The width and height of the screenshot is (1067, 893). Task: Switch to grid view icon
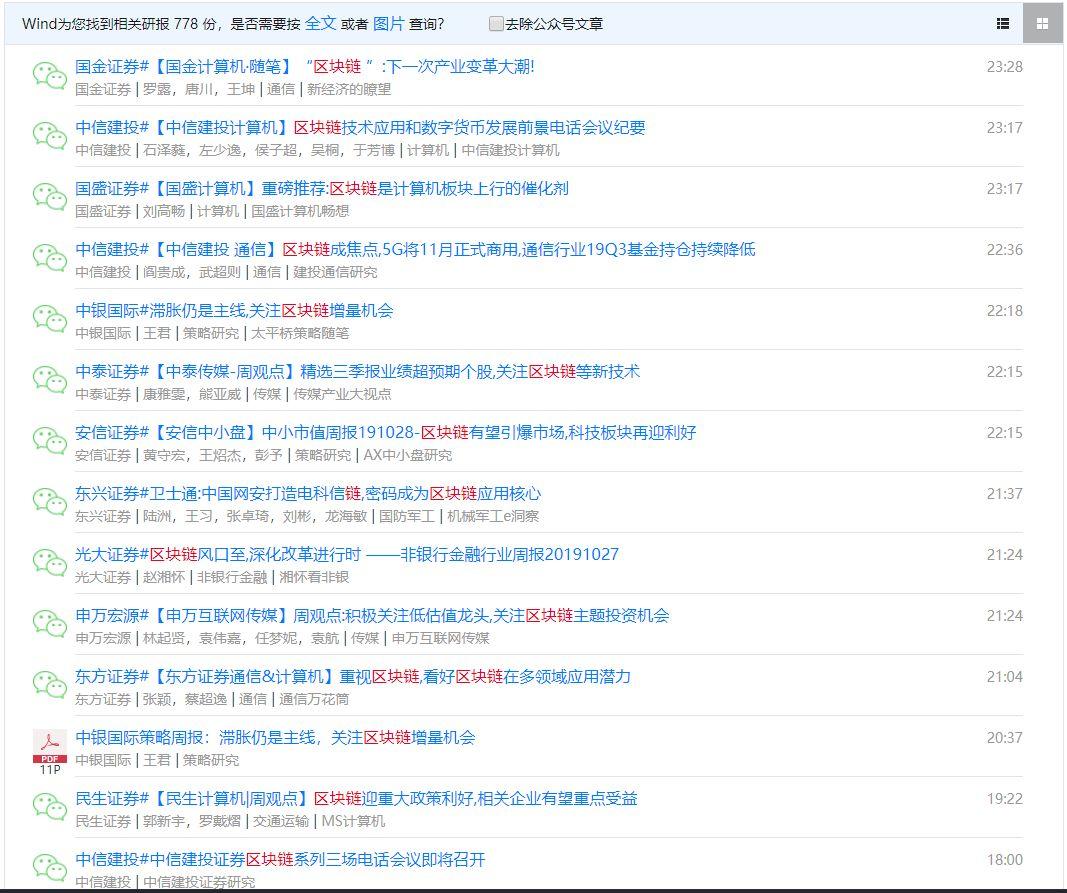tap(1043, 24)
